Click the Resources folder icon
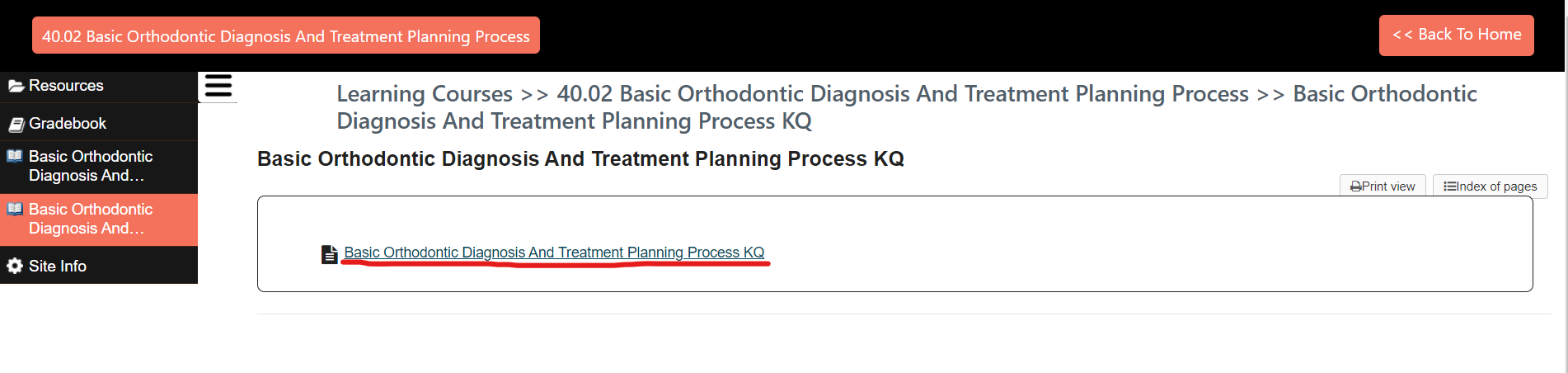1568x373 pixels. coord(16,86)
